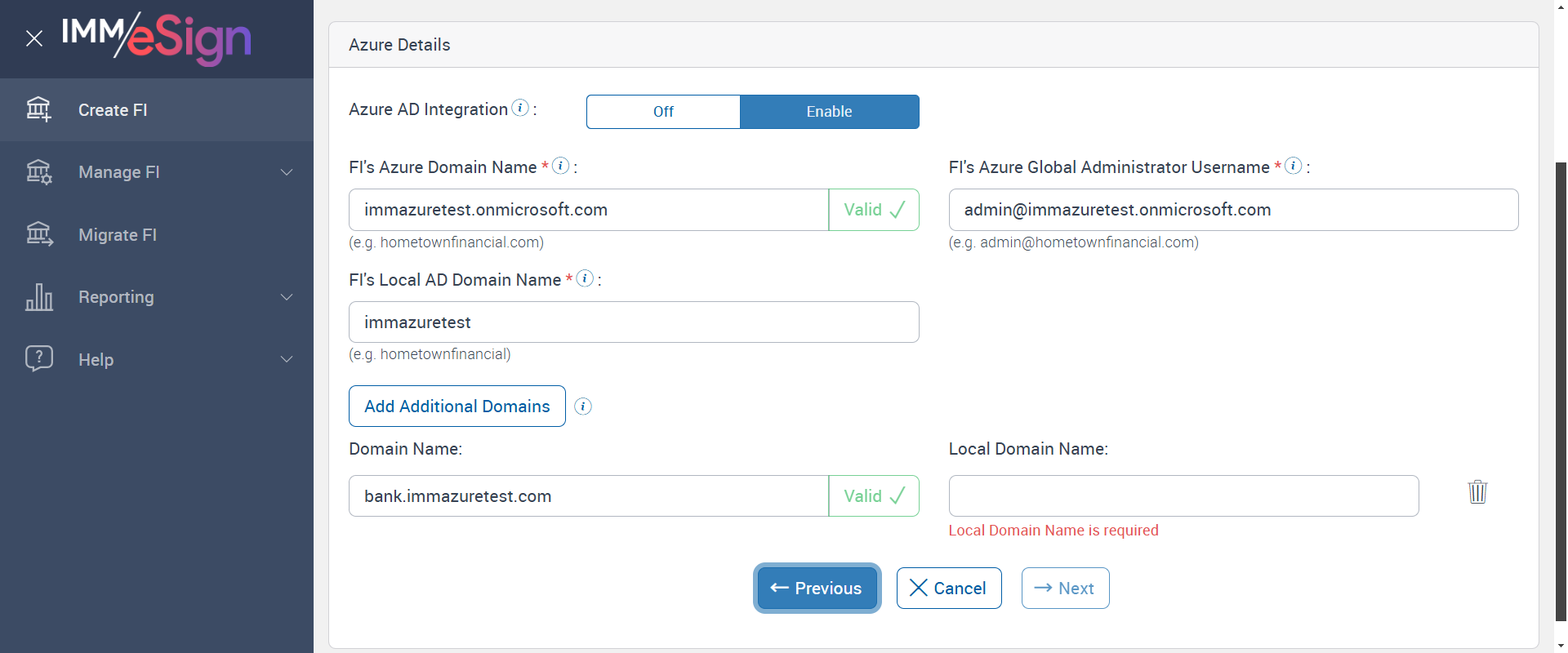Click info icon next to Add Additional Domains
This screenshot has height=653, width=1568.
[583, 406]
